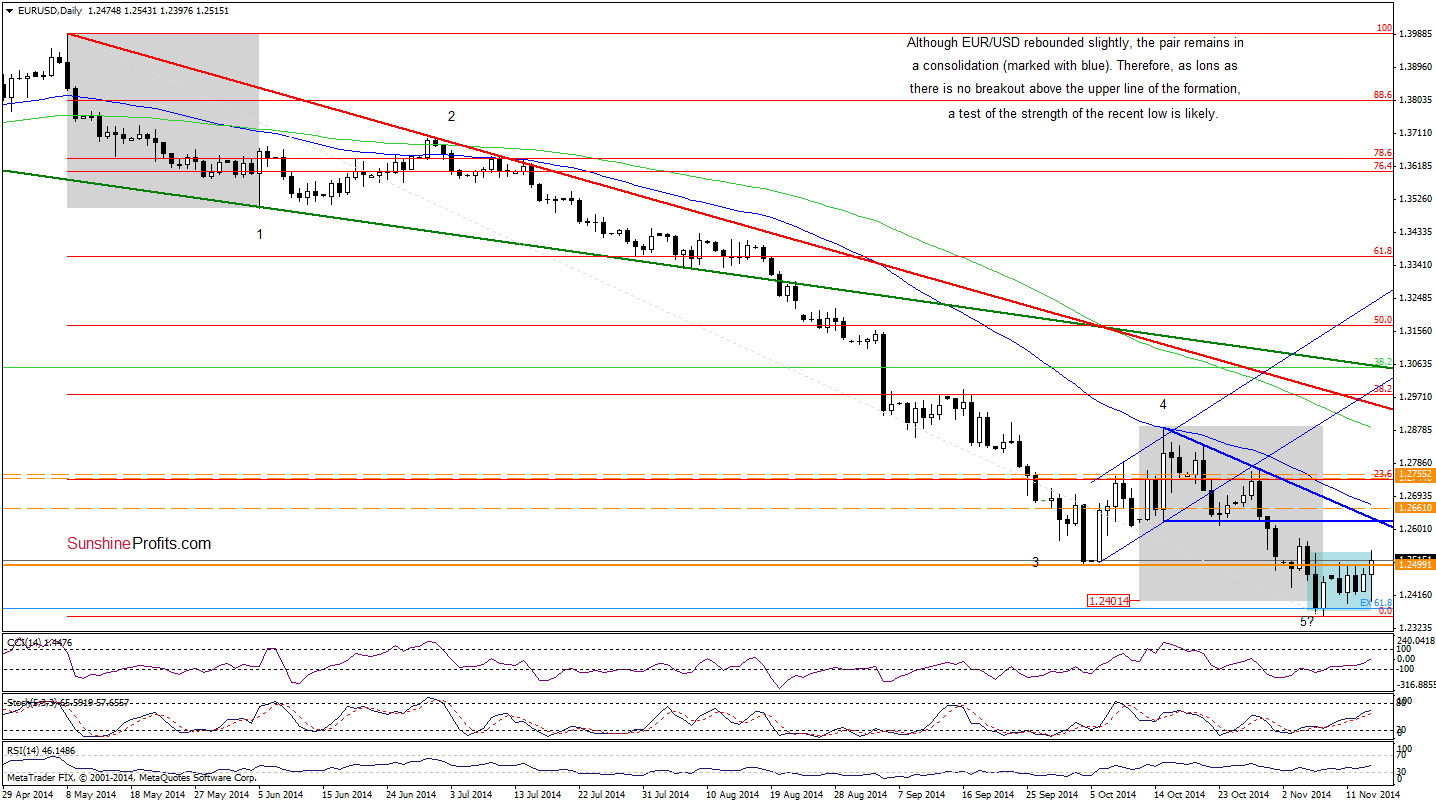Click the 24 Jun 2014 date label
The width and height of the screenshot is (1436, 803).
point(410,794)
